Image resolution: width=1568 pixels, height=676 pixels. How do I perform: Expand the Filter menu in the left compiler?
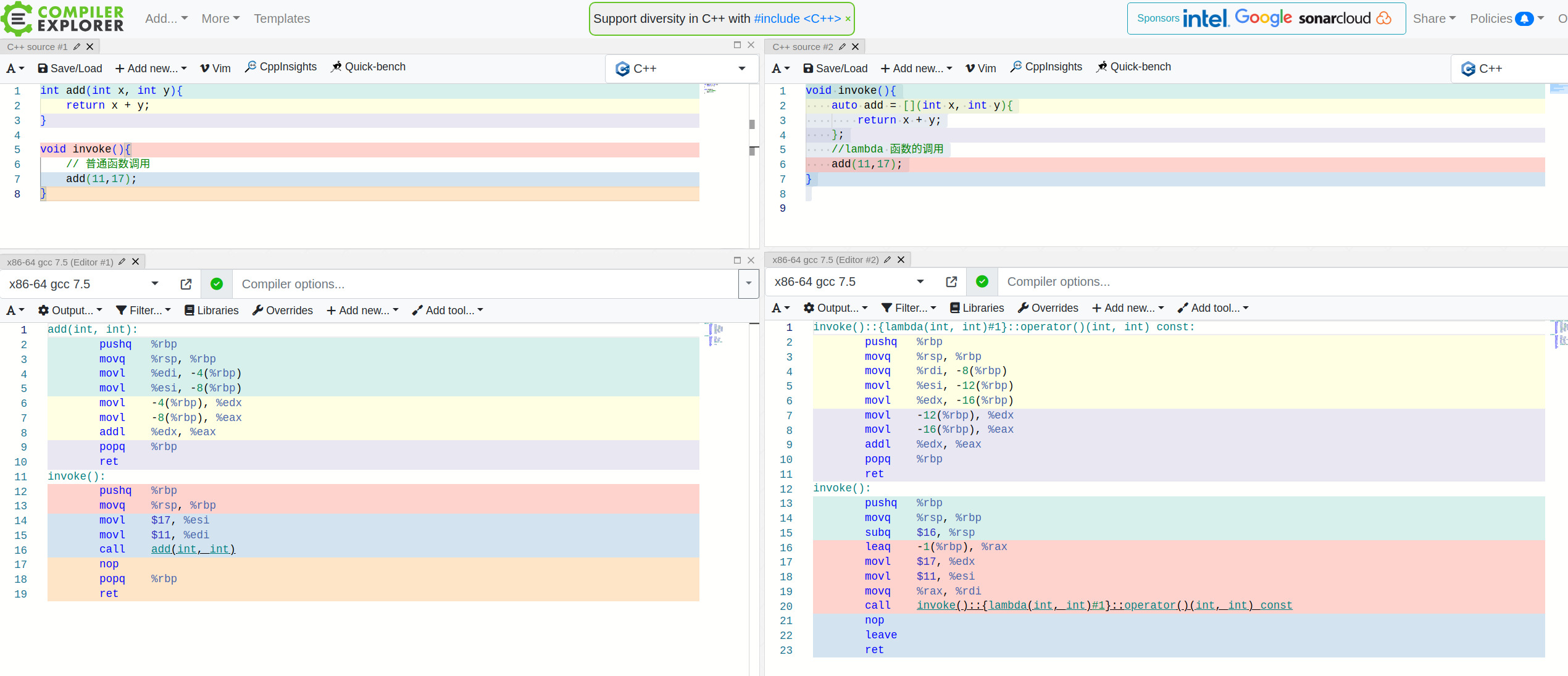143,311
